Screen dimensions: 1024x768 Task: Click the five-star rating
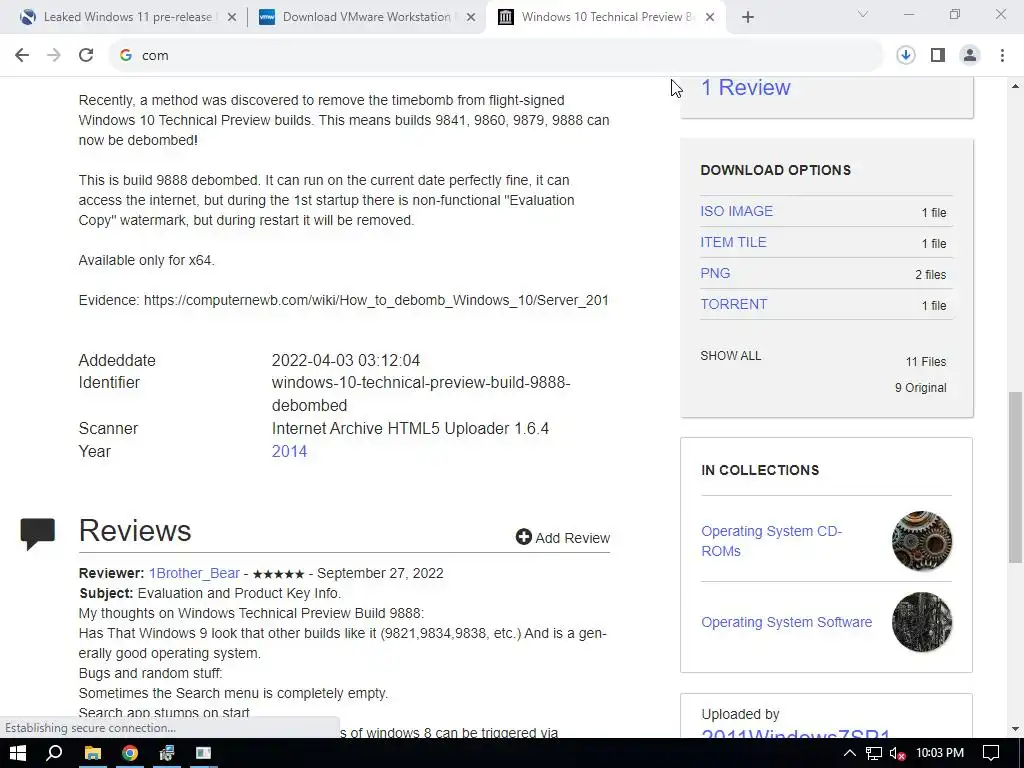278,574
